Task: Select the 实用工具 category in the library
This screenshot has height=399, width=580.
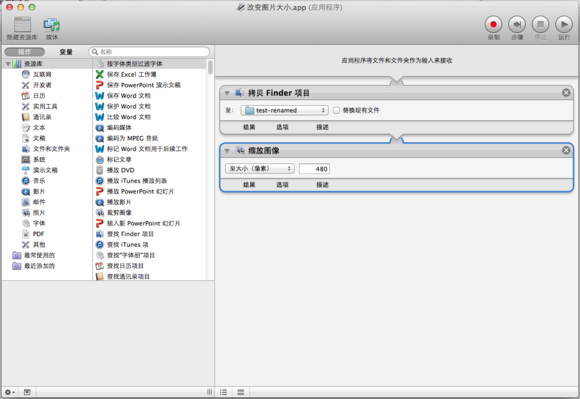Action: click(45, 106)
